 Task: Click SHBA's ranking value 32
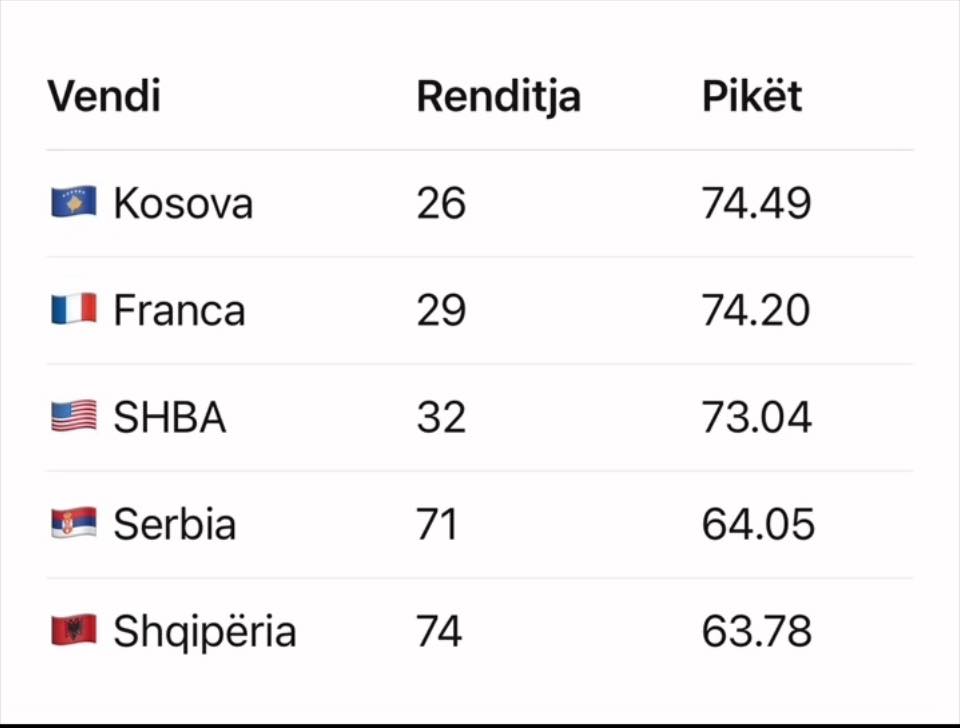pos(441,418)
